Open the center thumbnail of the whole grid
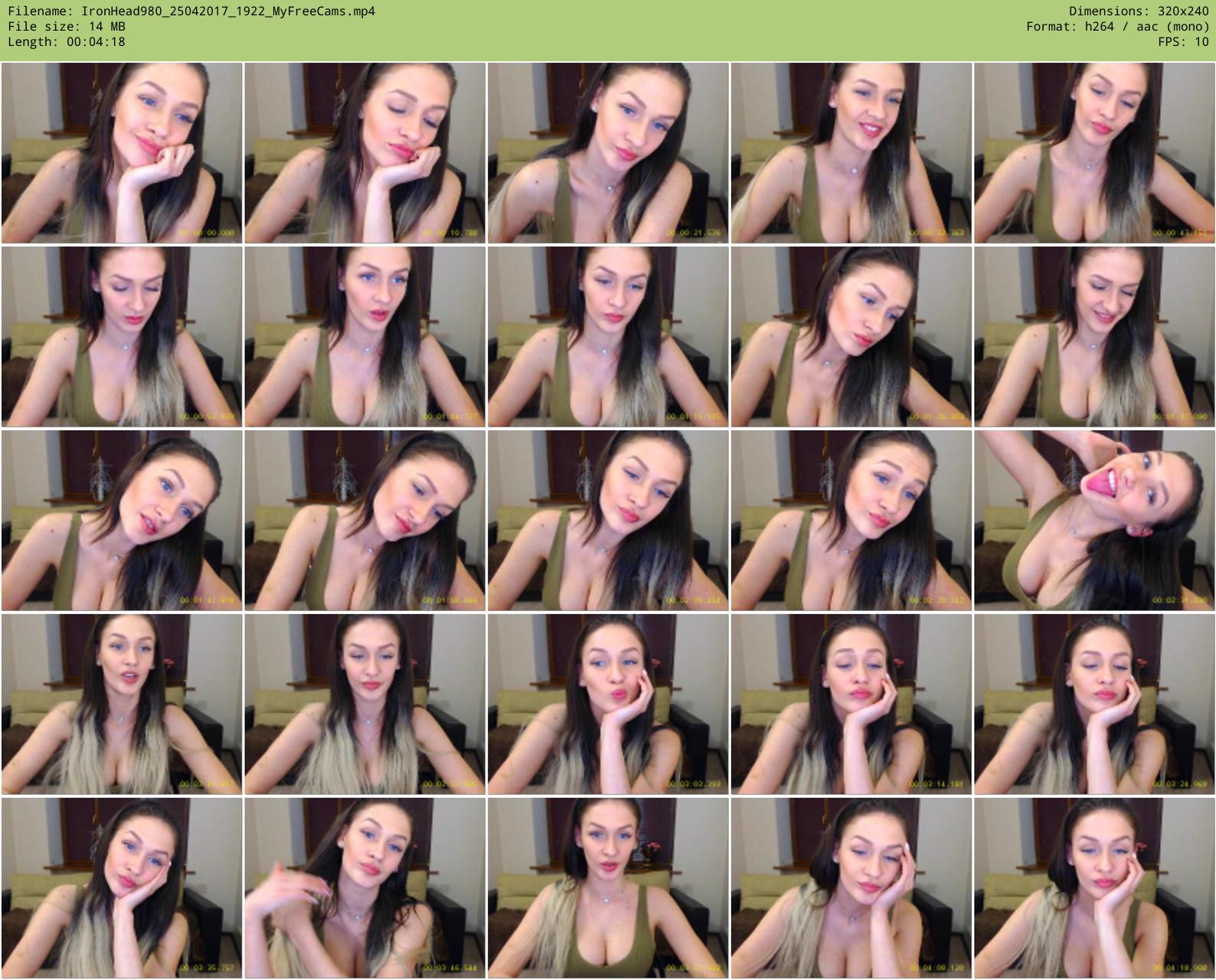Screen dimensions: 1216x980 click(x=608, y=521)
